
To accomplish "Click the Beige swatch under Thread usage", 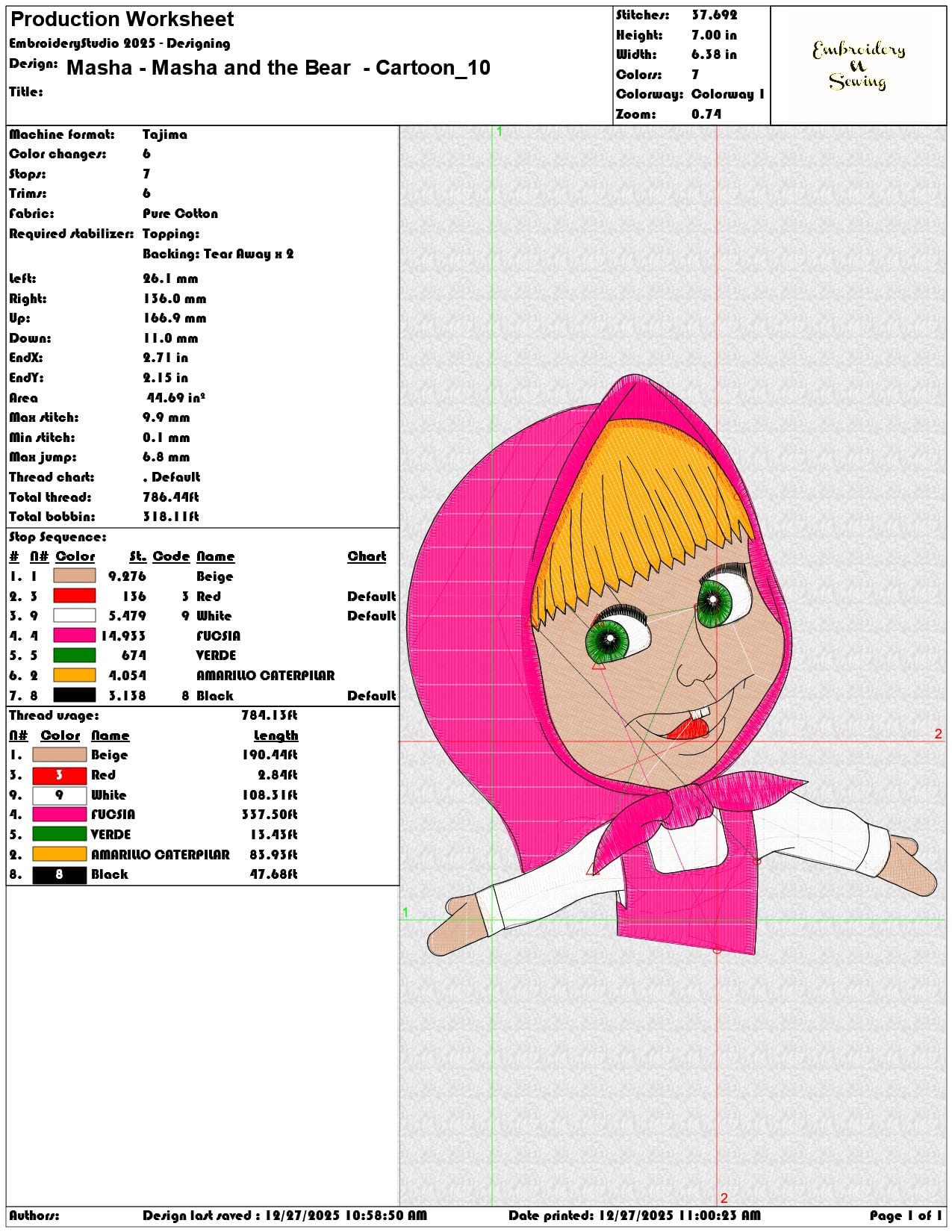I will [60, 755].
